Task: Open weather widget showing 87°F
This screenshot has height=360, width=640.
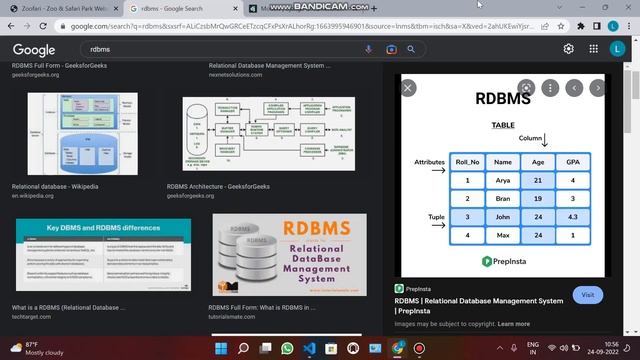Action: (37, 348)
